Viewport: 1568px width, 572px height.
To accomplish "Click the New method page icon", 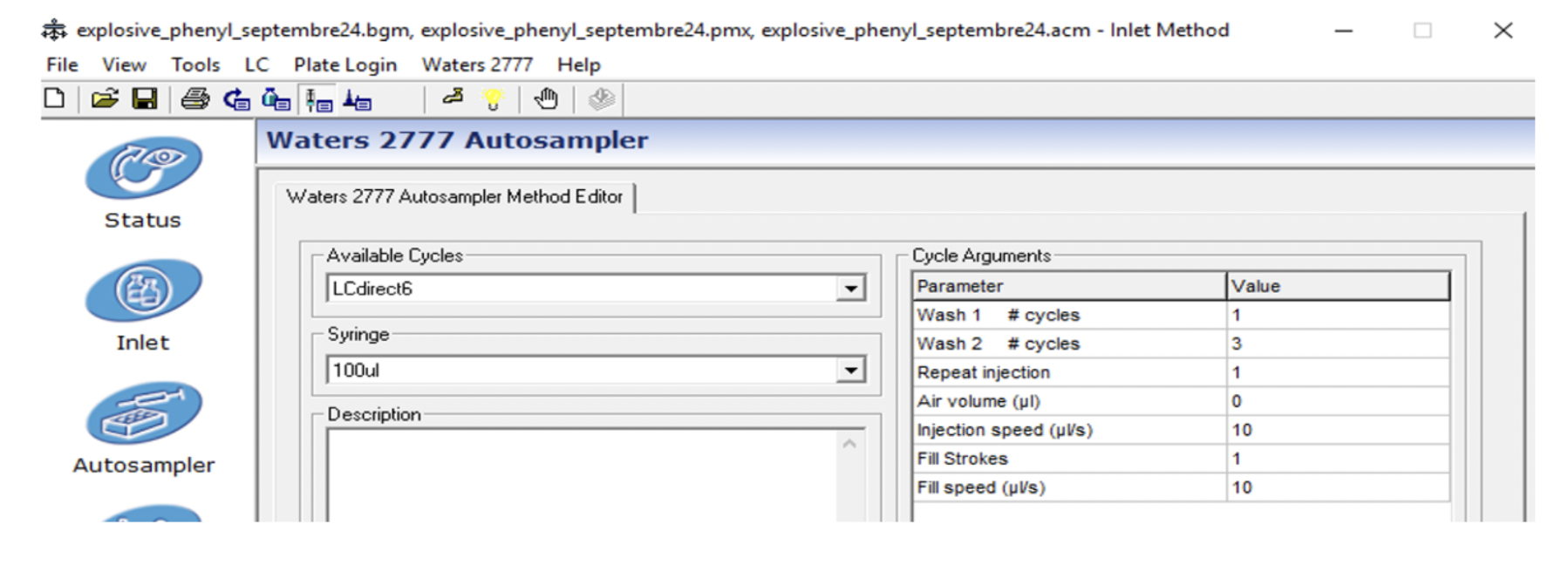I will point(54,99).
